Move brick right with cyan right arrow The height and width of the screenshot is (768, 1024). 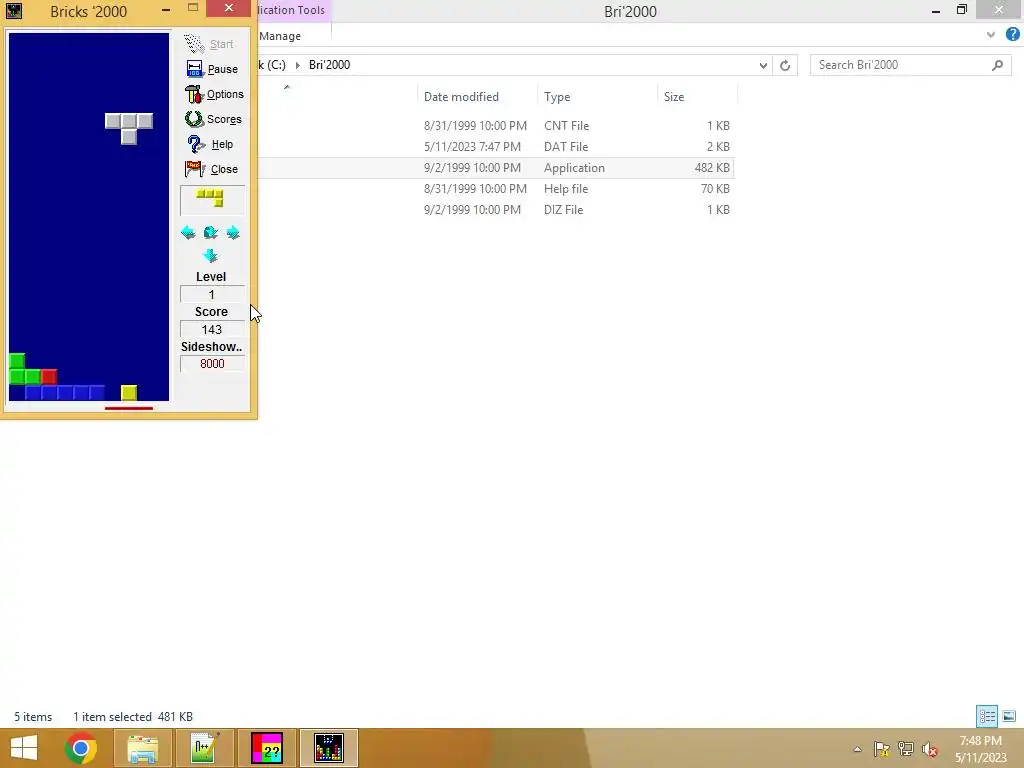click(233, 232)
